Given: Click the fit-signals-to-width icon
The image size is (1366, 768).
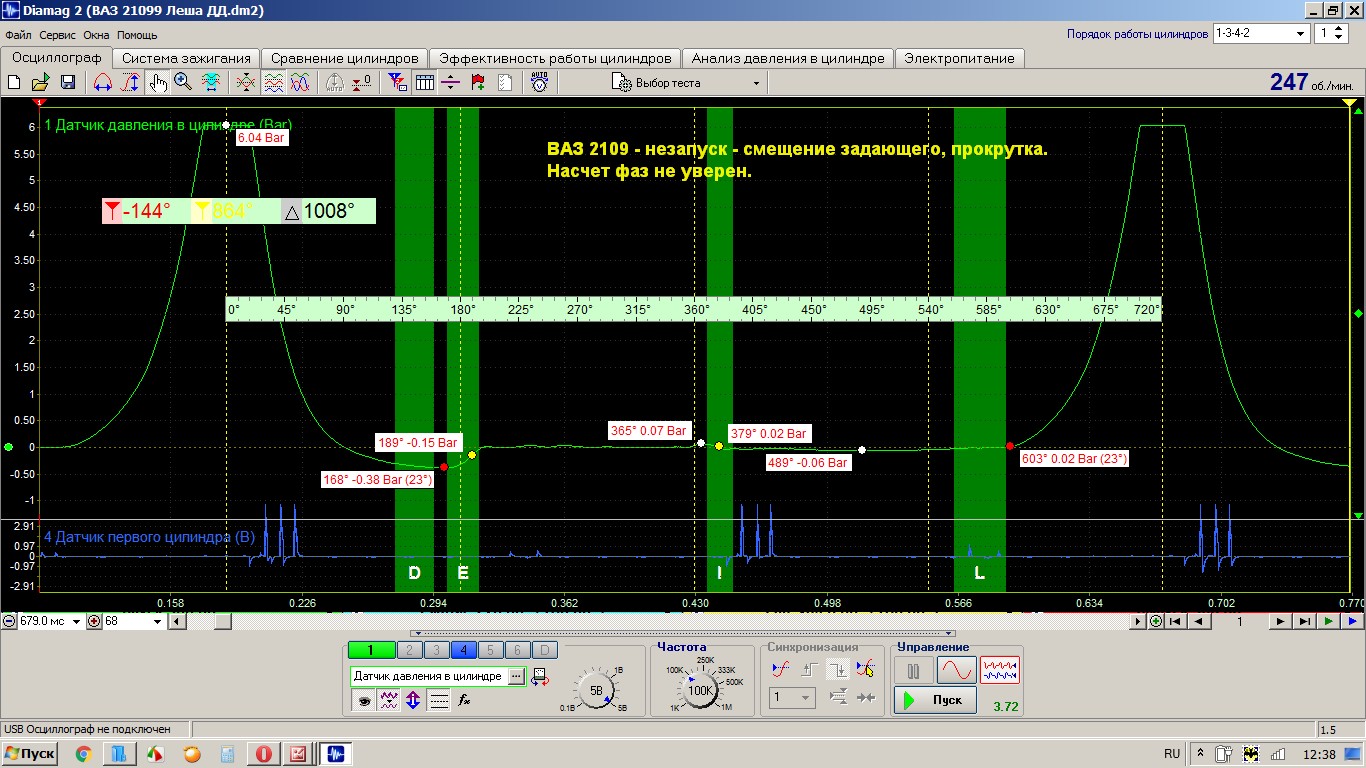Looking at the screenshot, I should (x=211, y=83).
